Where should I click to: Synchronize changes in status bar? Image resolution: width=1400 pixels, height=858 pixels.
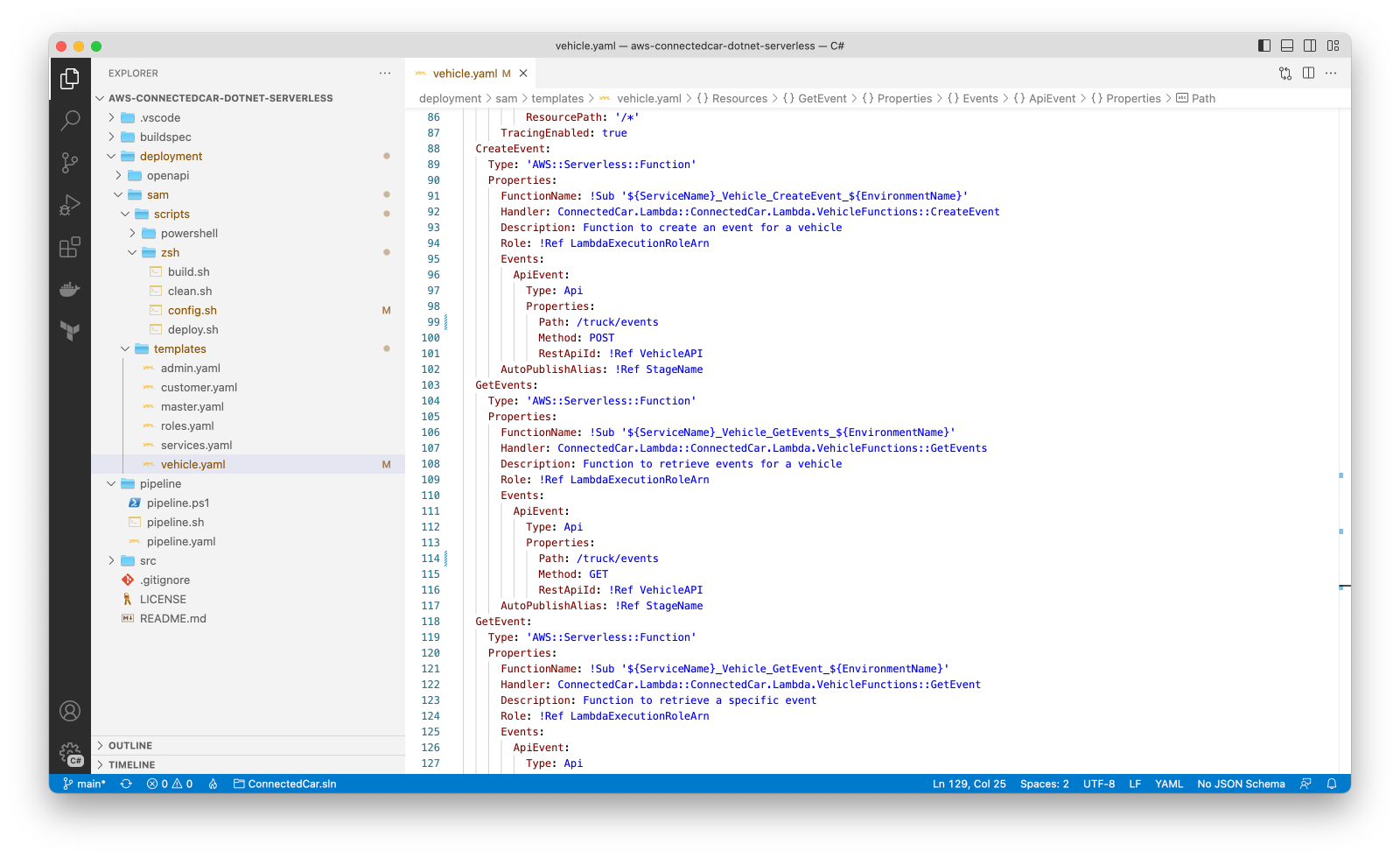point(126,784)
